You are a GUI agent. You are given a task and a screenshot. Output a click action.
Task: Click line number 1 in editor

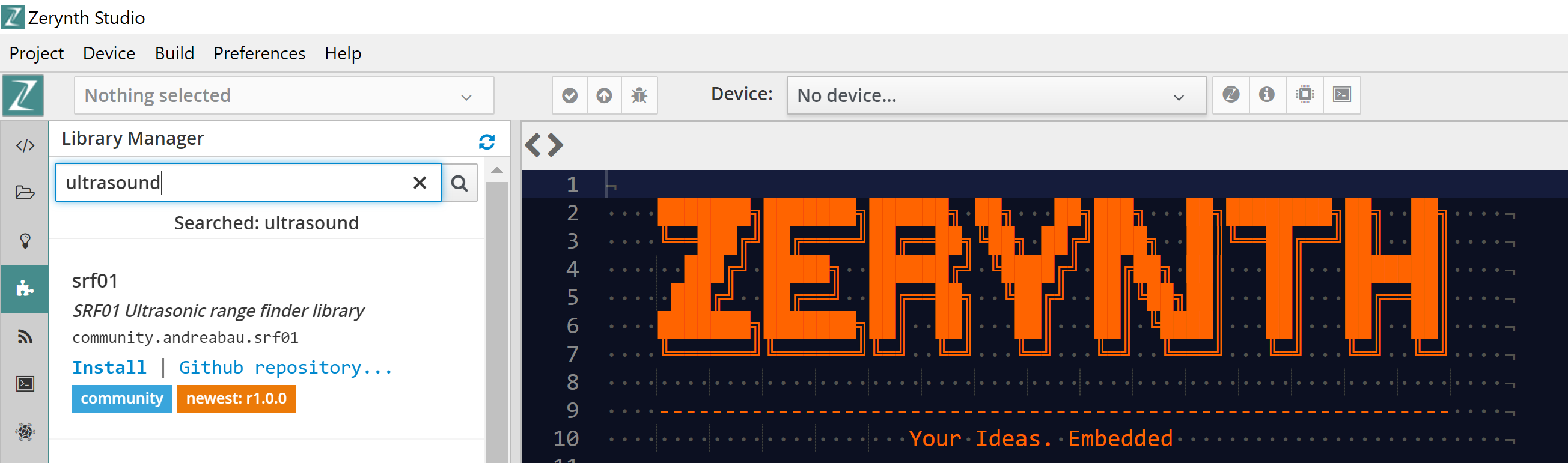coord(572,184)
